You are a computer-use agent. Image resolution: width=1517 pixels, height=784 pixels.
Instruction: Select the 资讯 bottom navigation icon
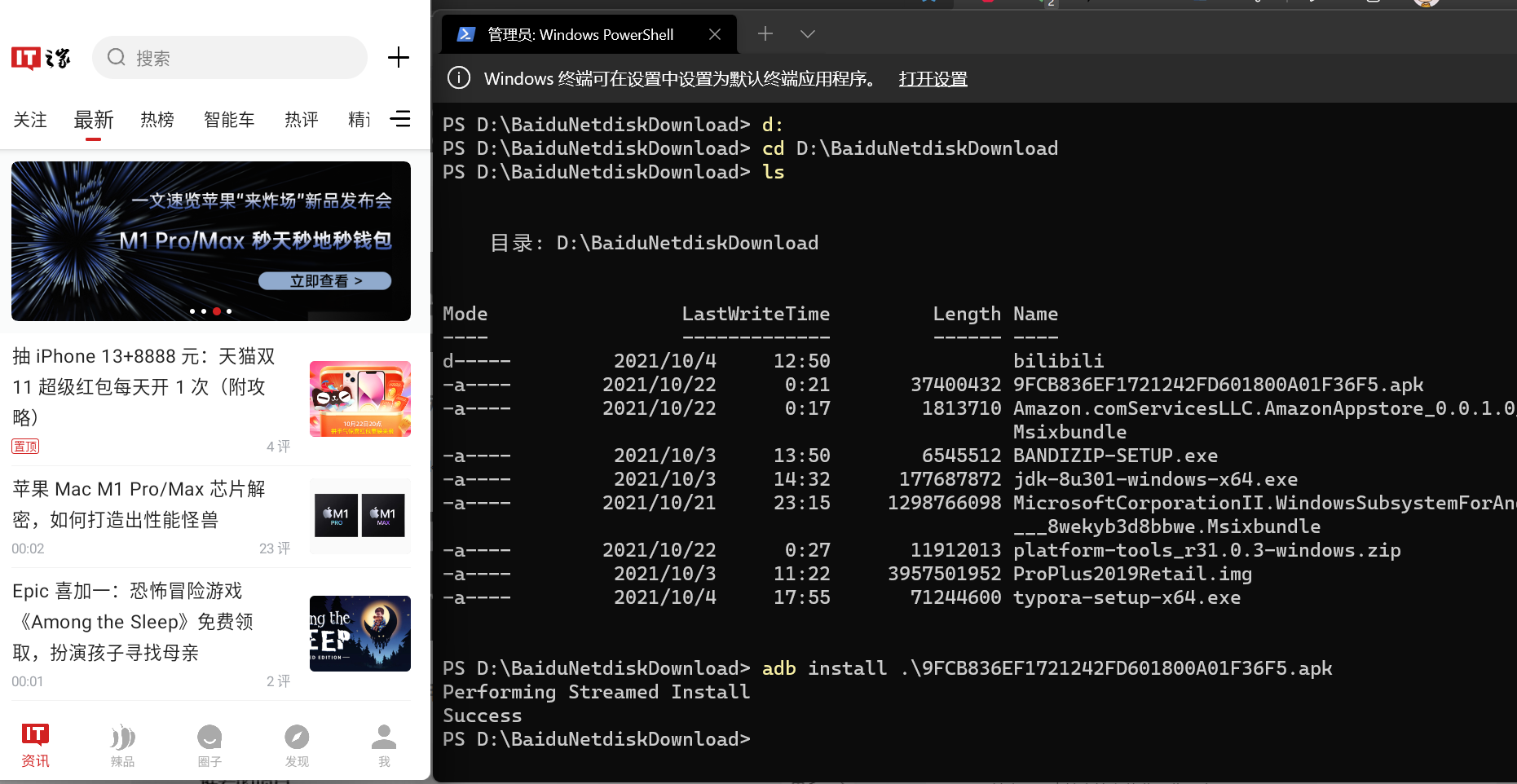tap(35, 745)
